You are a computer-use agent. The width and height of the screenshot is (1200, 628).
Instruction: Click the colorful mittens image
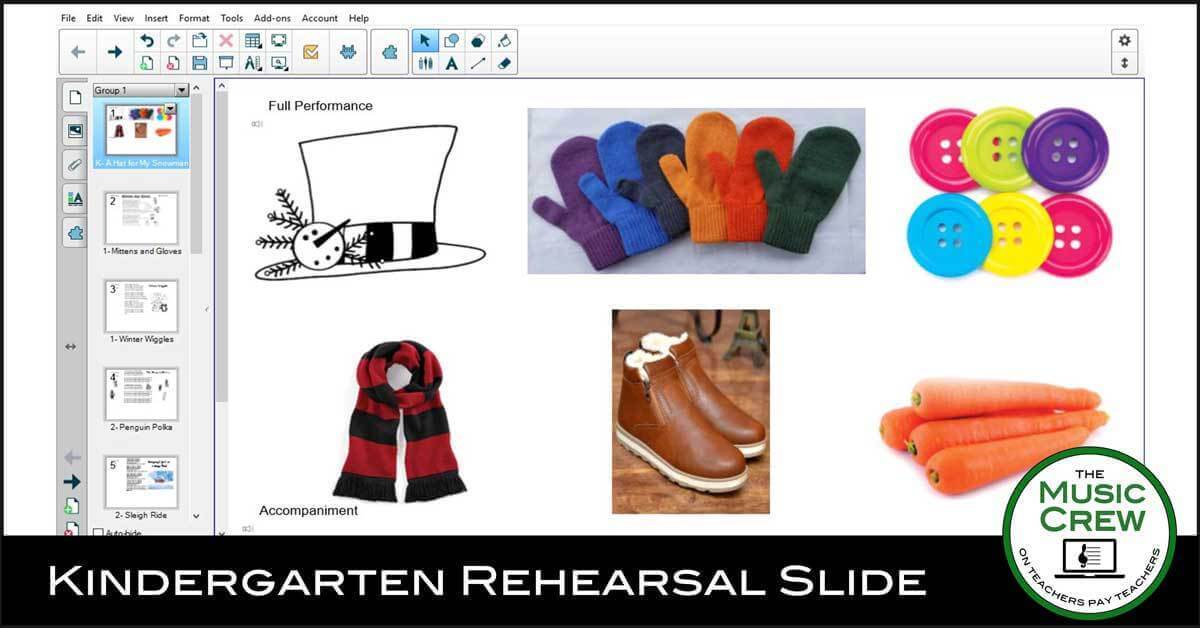click(x=696, y=190)
